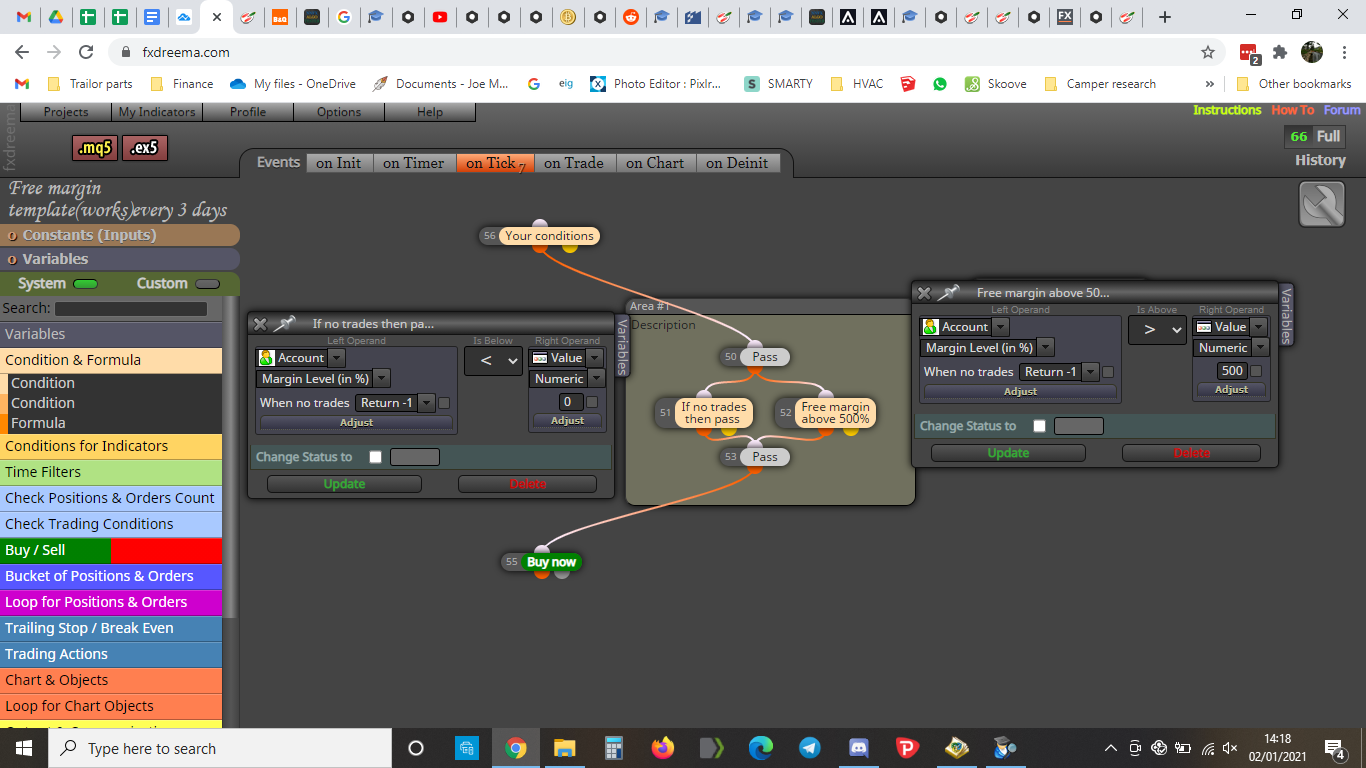Open the Projects menu

click(66, 112)
